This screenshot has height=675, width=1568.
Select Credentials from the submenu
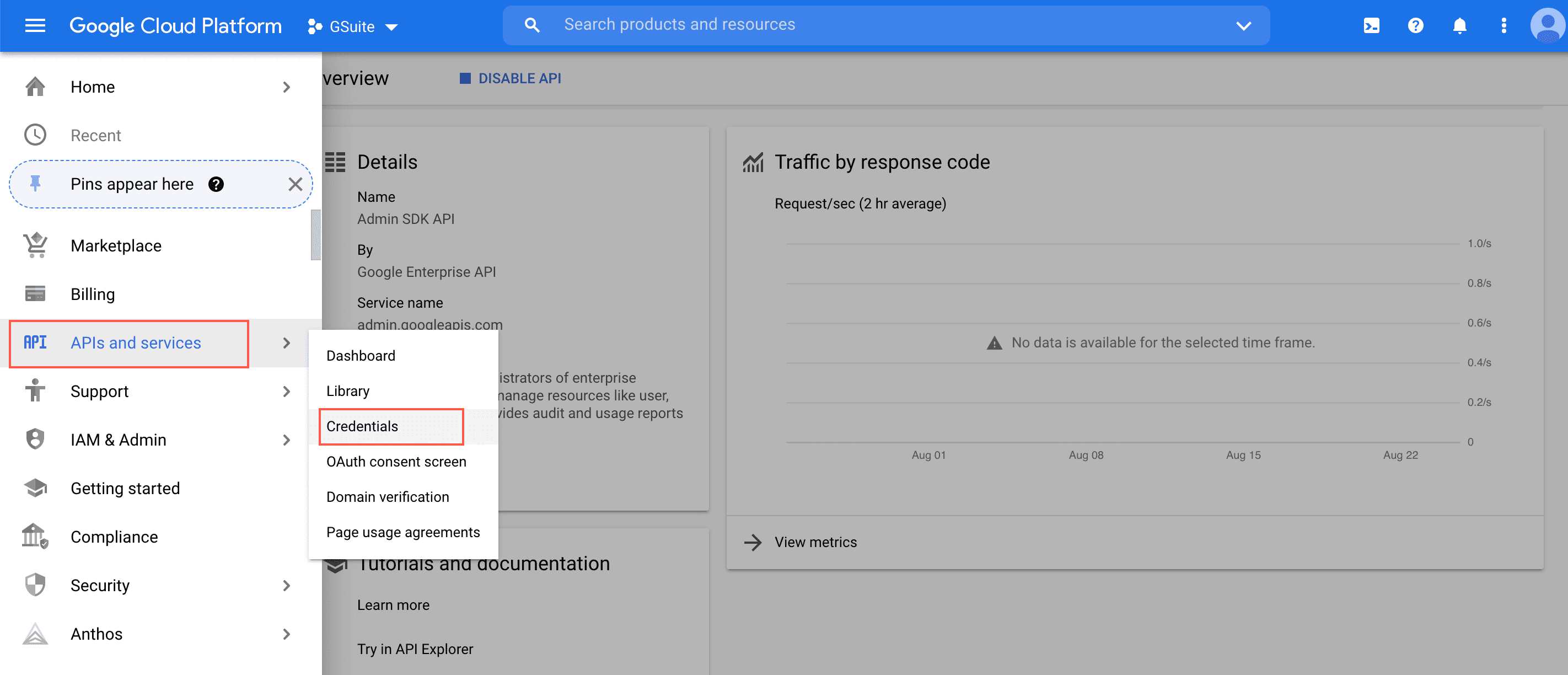coord(362,426)
